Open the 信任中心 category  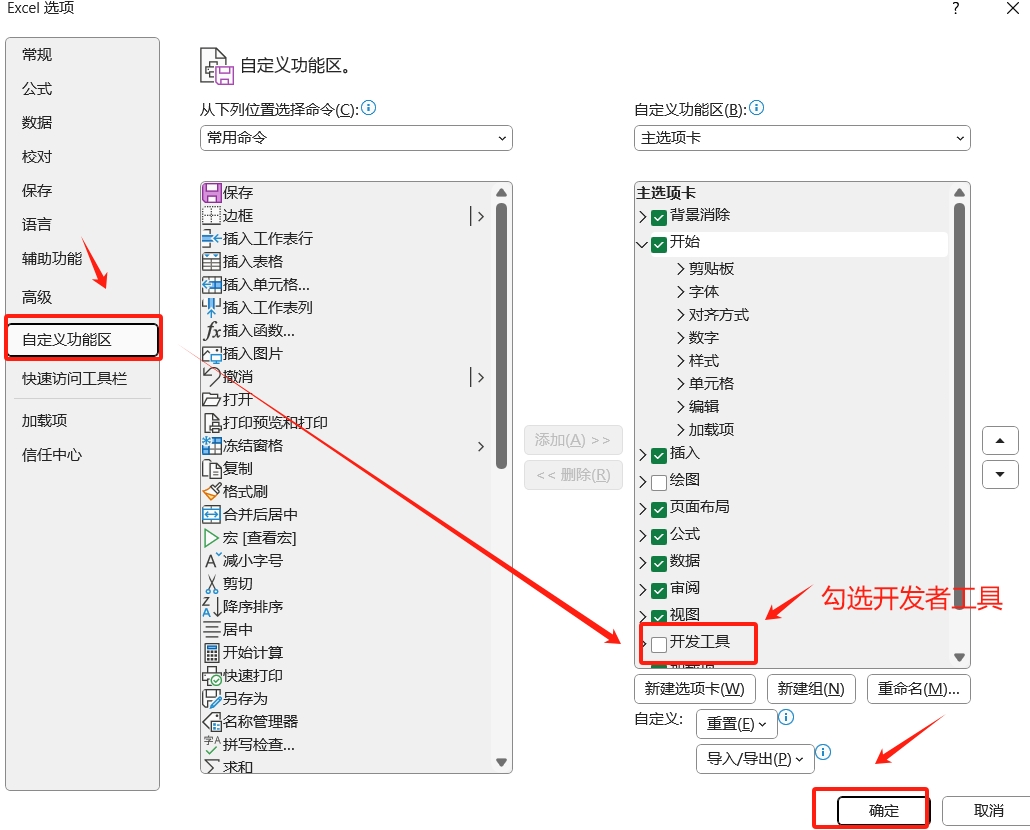tap(52, 454)
